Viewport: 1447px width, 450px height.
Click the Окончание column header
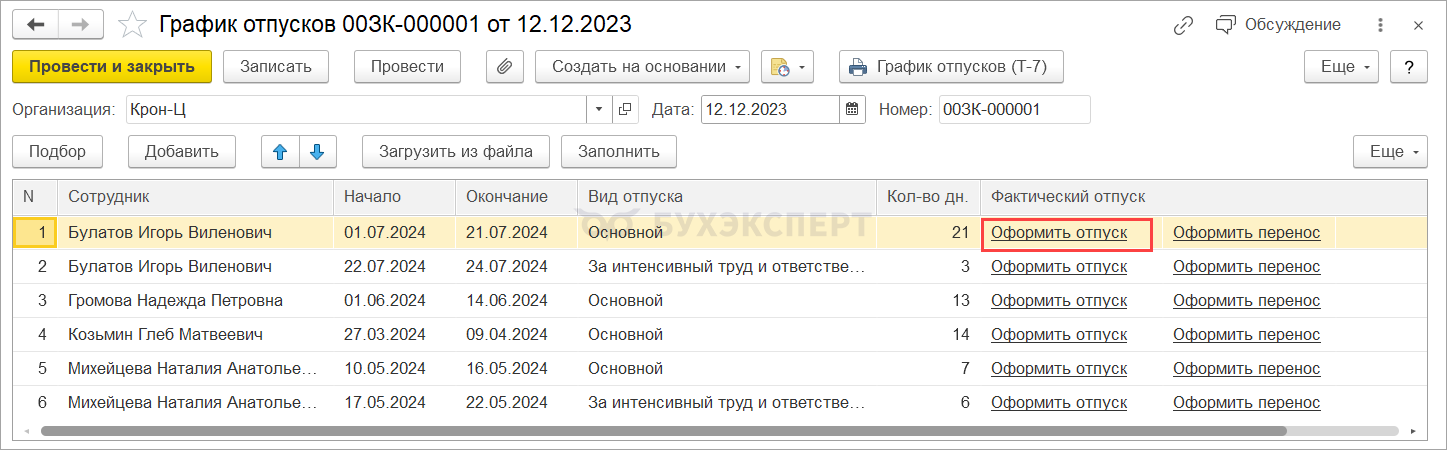(x=516, y=197)
